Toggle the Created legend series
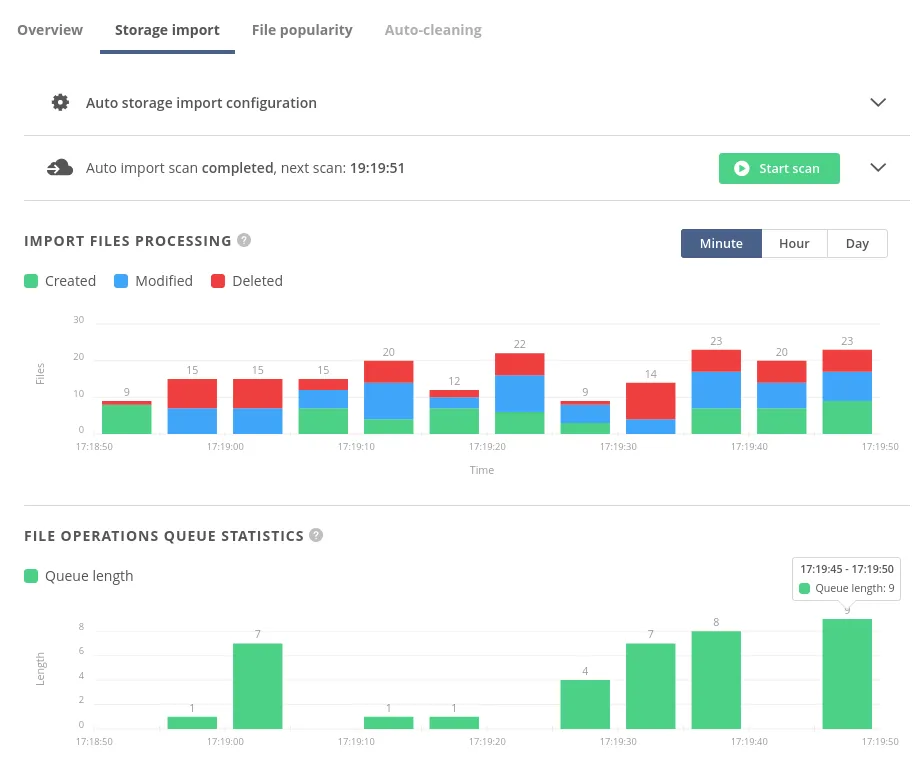The height and width of the screenshot is (758, 923). 60,281
